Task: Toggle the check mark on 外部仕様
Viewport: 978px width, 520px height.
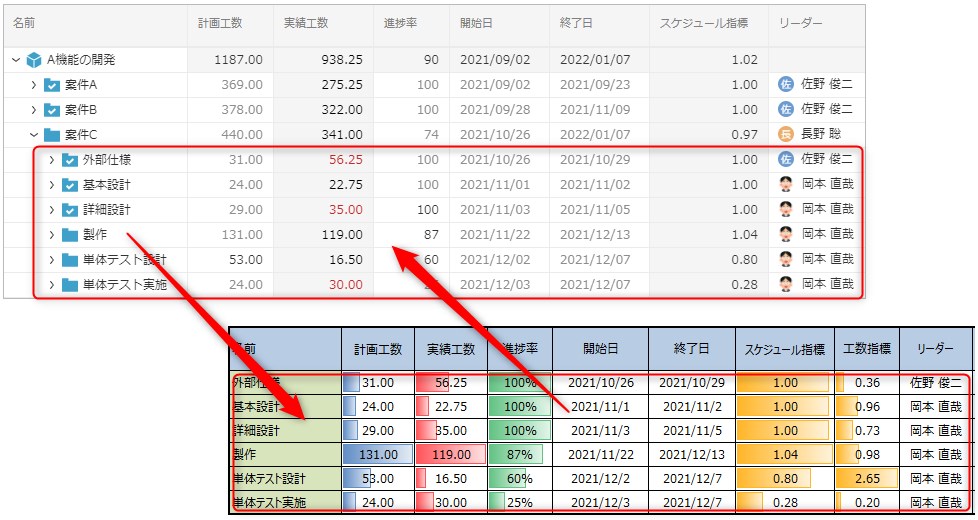Action: [x=70, y=160]
